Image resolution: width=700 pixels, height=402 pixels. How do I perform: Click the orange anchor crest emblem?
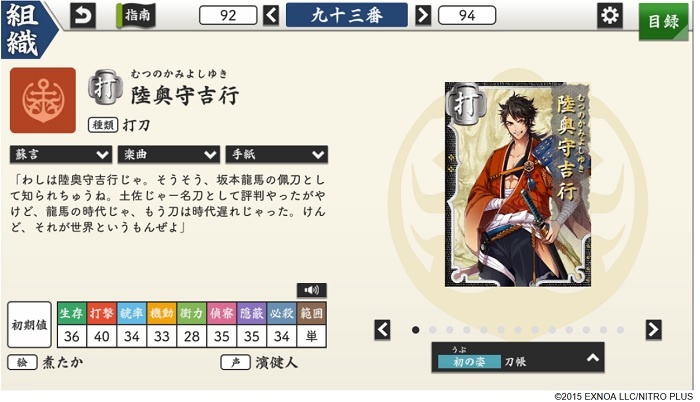43,100
